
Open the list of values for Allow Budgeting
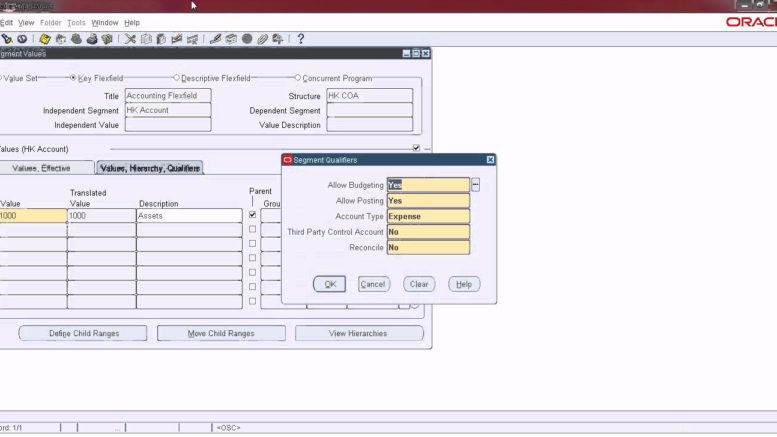[476, 185]
